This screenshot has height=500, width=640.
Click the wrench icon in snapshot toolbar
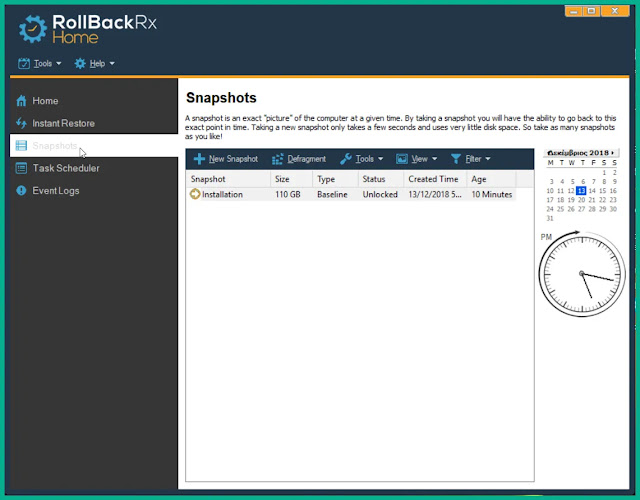coord(346,159)
